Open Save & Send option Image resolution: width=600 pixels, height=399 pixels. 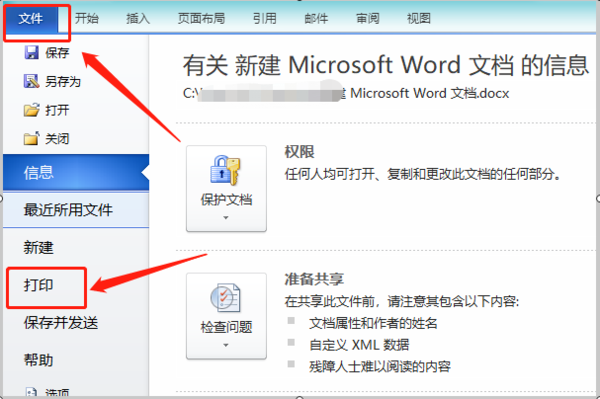61,322
